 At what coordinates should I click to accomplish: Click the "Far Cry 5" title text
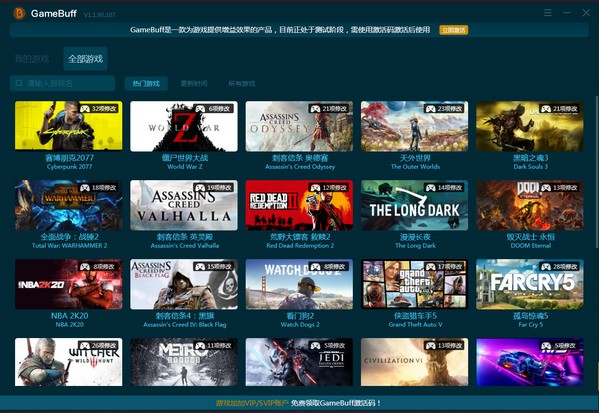[531, 325]
